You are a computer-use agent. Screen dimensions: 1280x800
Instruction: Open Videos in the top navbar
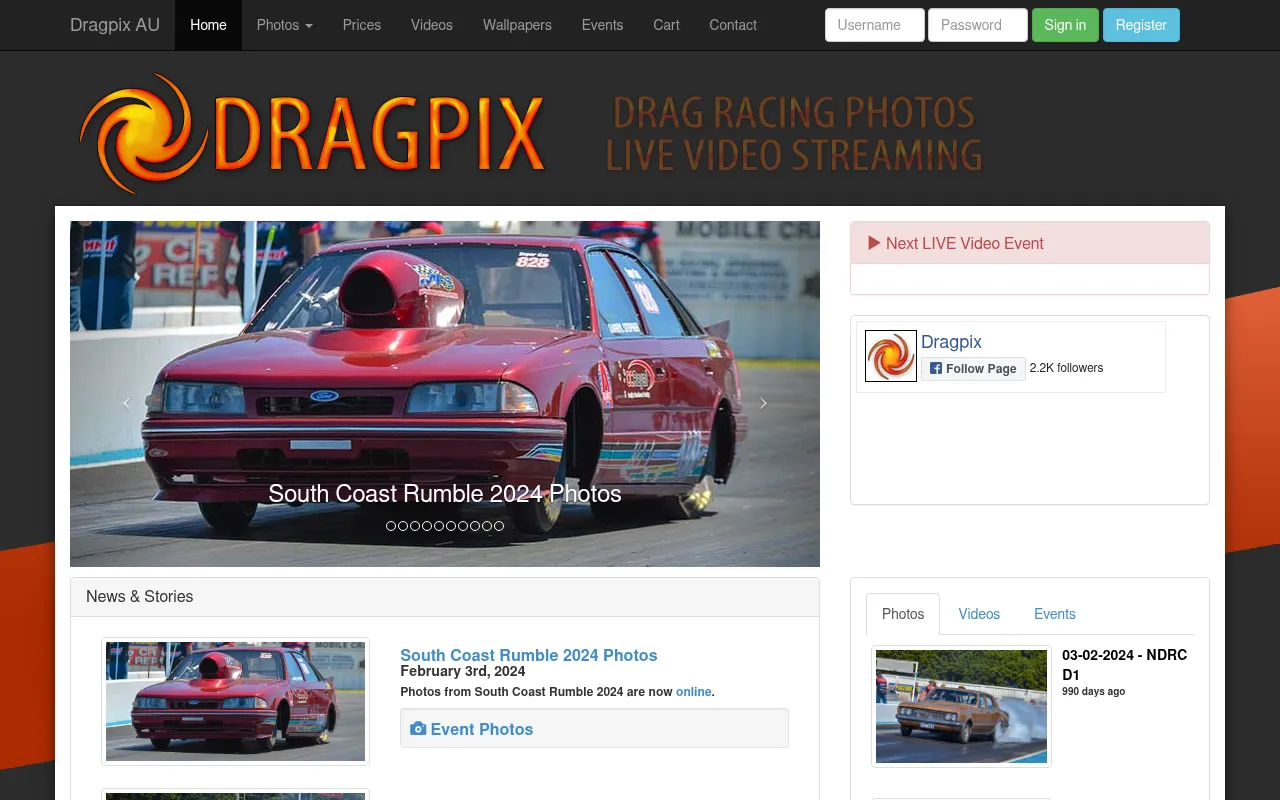432,25
